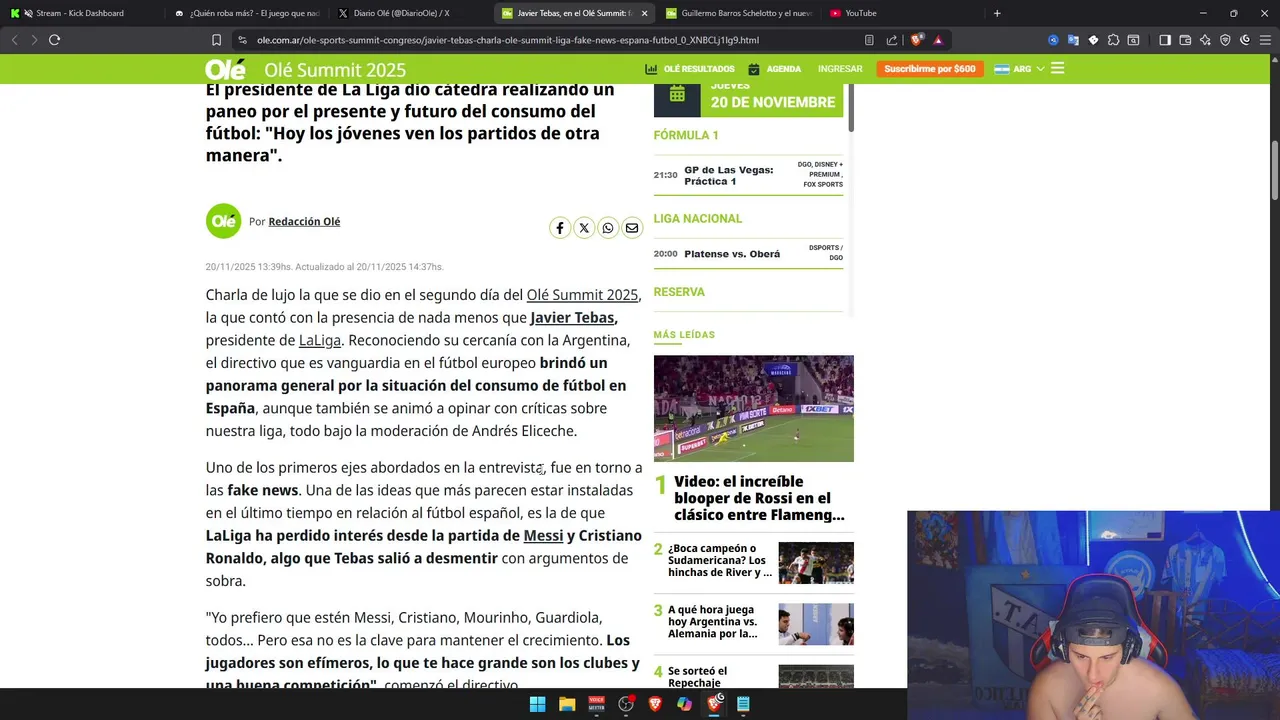
Task: Click the Boca campeón story thumbnail
Action: 816,563
